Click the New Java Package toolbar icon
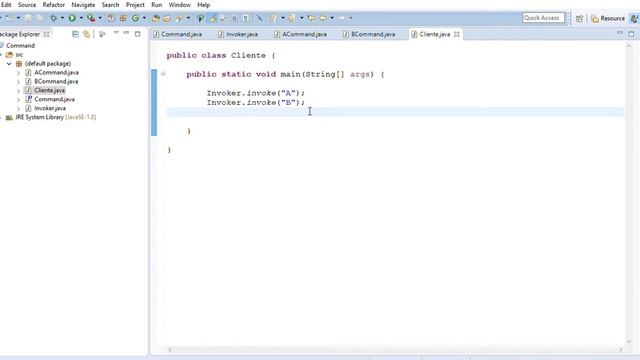640x360 pixels. (123, 18)
